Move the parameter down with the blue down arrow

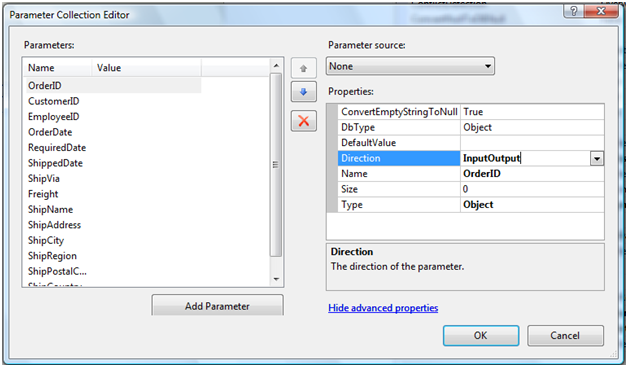(x=304, y=92)
